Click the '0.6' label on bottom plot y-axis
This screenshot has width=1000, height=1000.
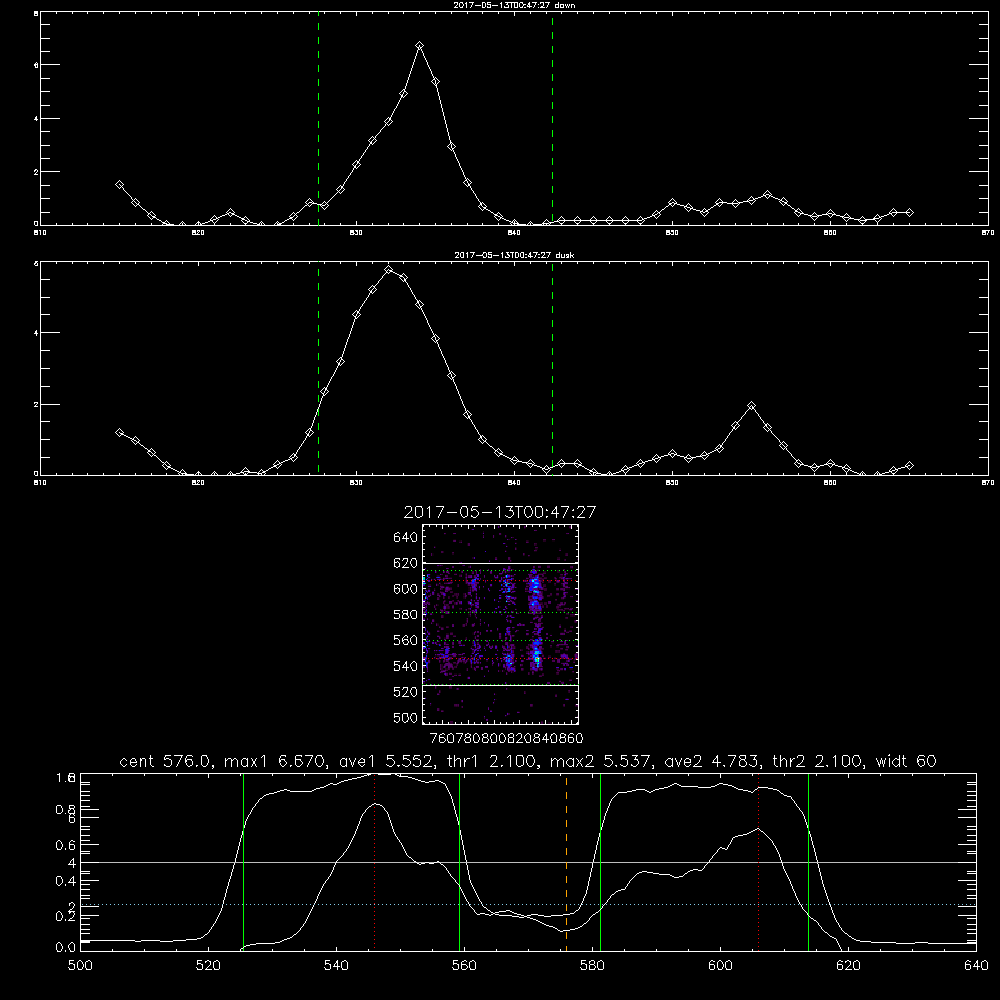pyautogui.click(x=65, y=845)
